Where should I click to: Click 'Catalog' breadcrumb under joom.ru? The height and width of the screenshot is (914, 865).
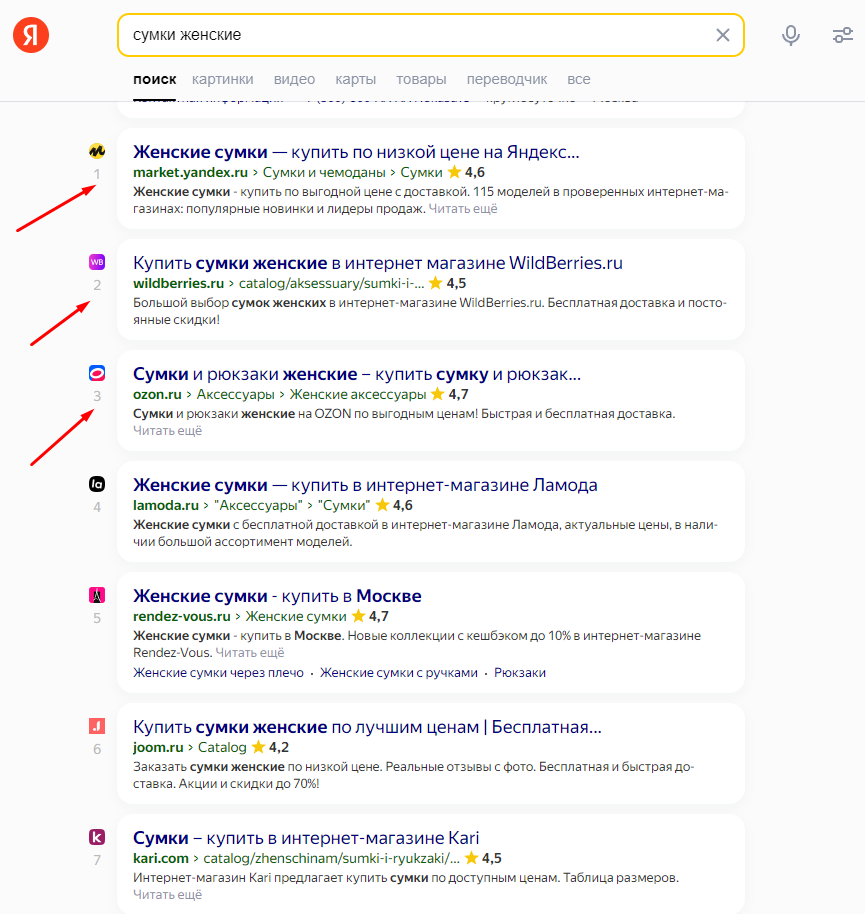222,747
